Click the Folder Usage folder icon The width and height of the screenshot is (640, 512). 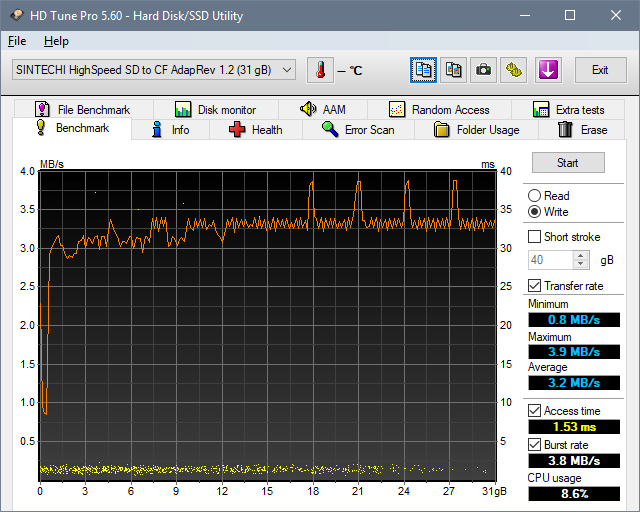pos(441,129)
